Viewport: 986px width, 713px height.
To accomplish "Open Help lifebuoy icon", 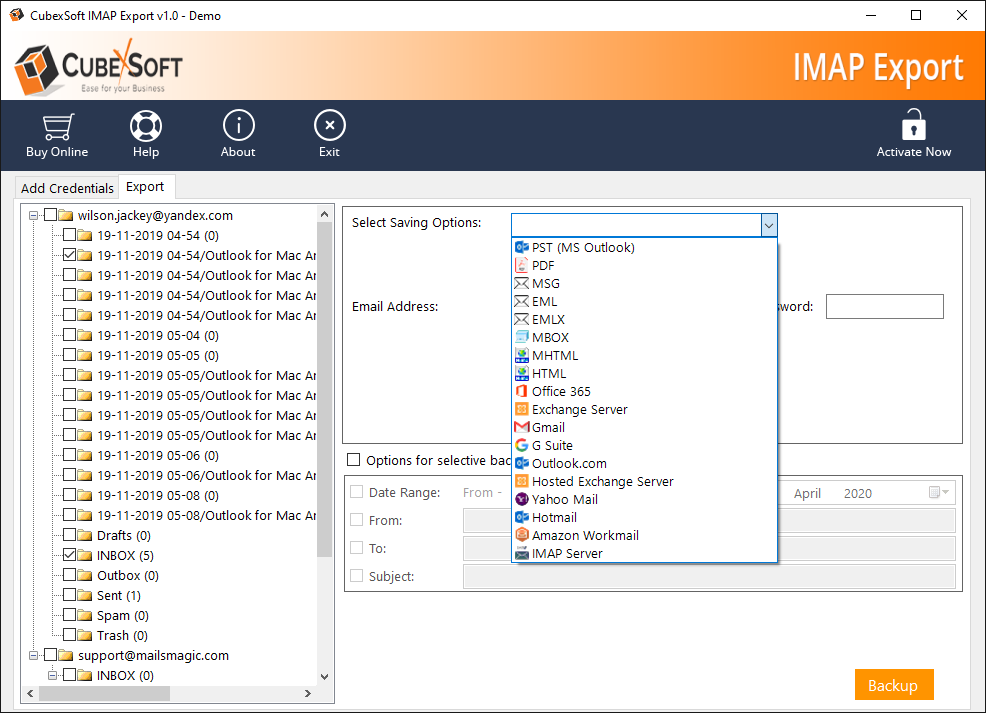I will click(146, 126).
